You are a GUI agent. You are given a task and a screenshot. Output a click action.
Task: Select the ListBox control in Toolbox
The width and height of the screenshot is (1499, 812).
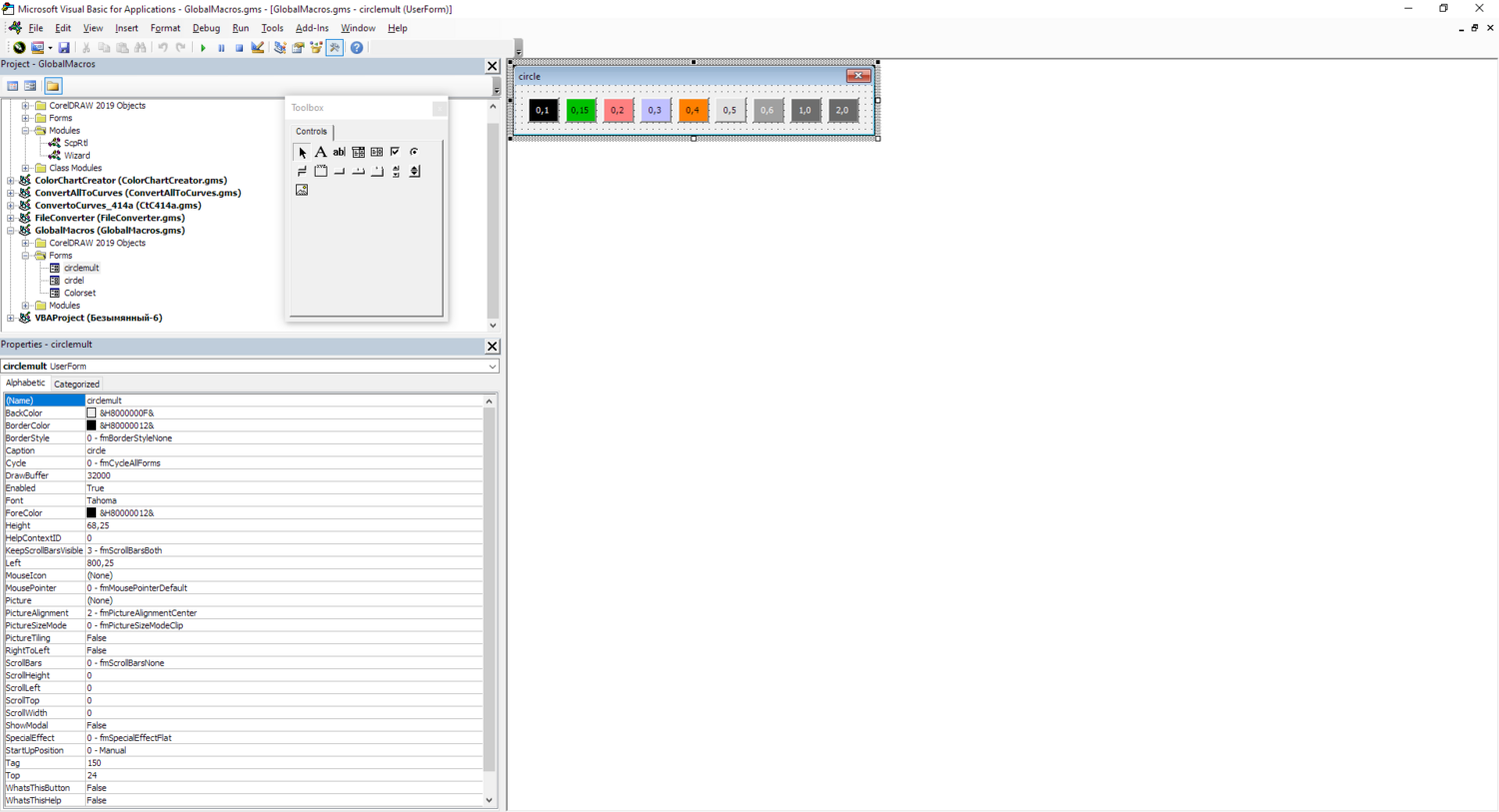[x=377, y=153]
